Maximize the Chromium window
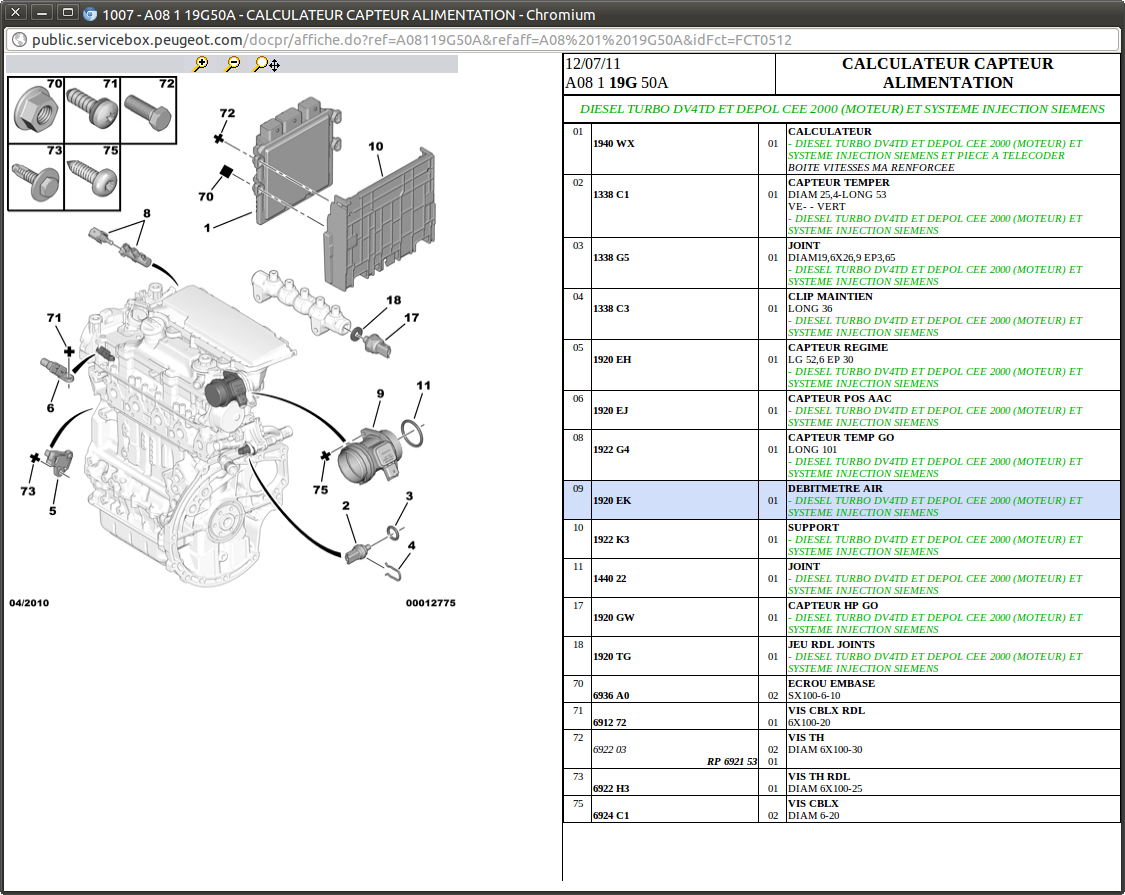 (67, 12)
